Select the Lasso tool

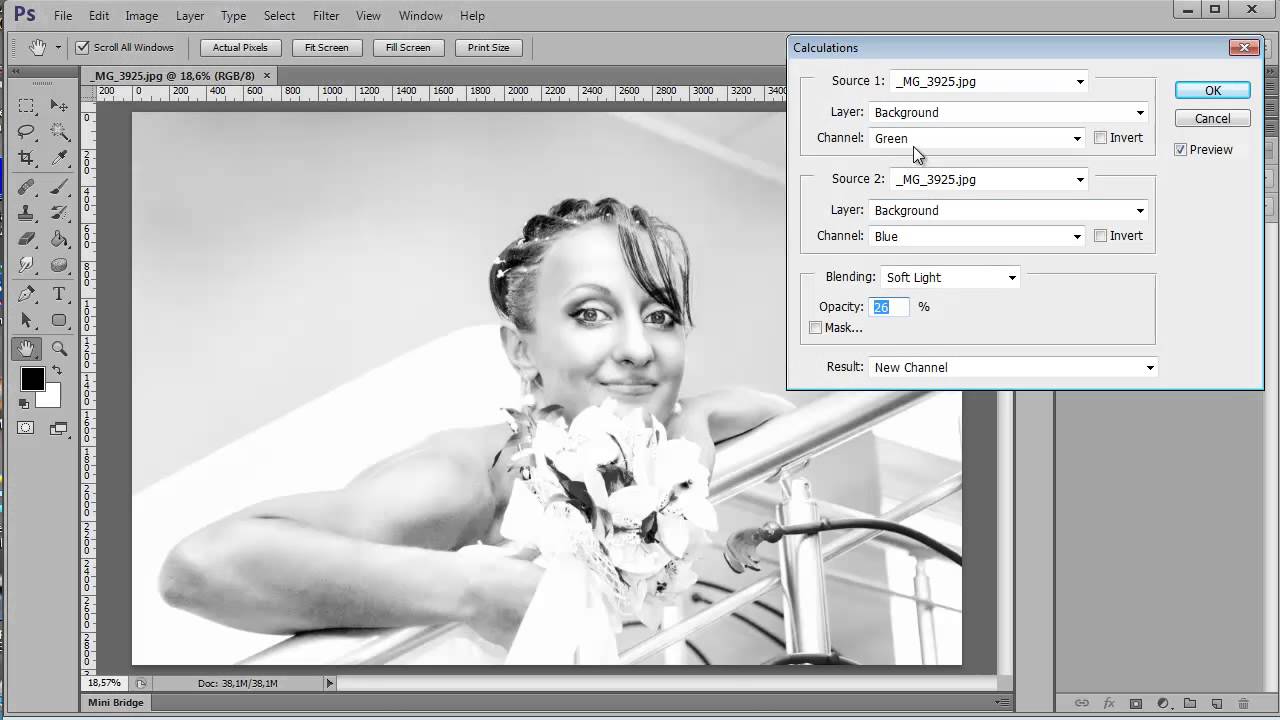27,132
